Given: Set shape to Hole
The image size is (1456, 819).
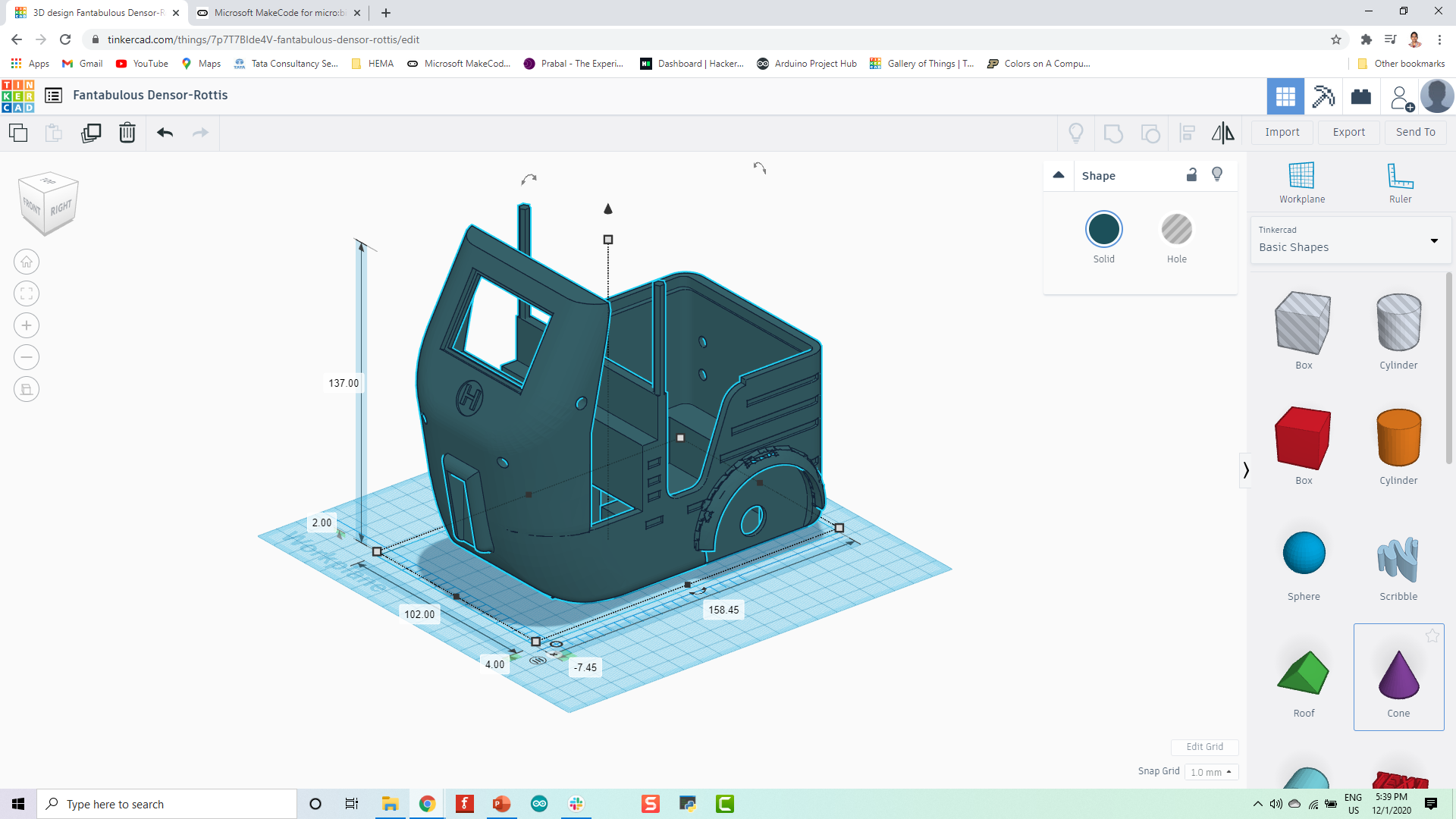Looking at the screenshot, I should [1176, 230].
